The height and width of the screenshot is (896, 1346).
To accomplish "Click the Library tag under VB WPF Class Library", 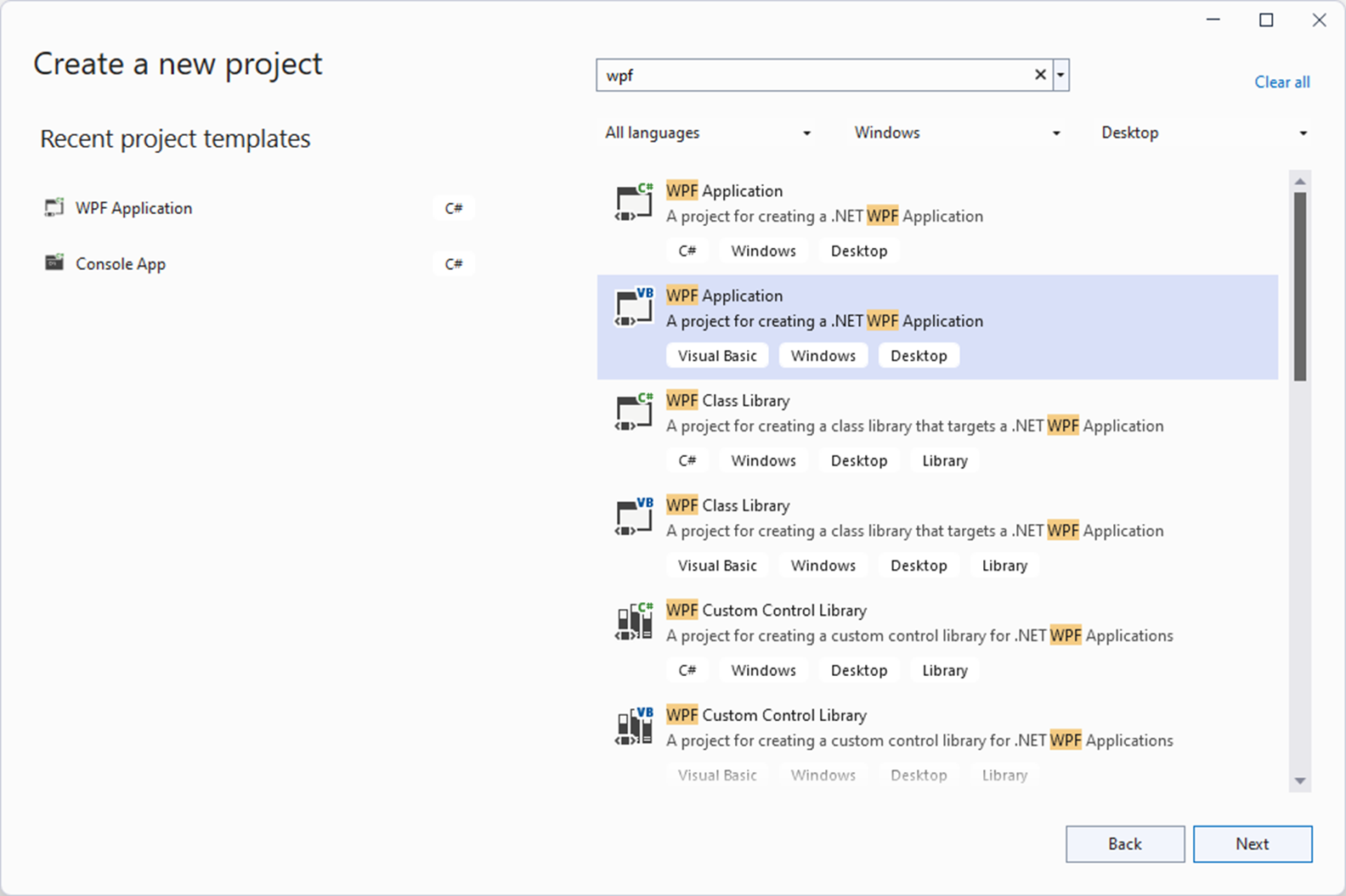I will 1004,566.
